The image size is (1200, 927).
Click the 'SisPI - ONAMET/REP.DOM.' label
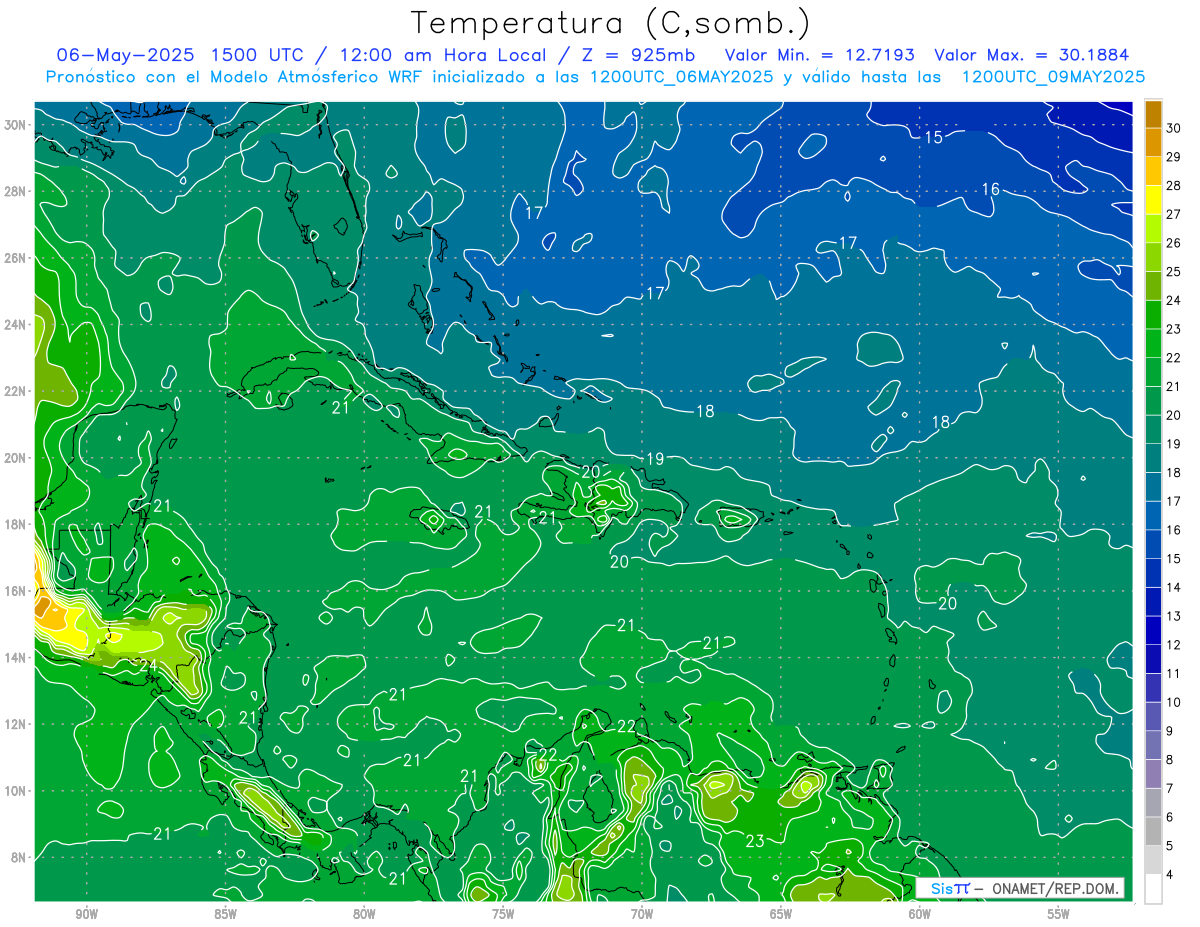pos(1020,888)
